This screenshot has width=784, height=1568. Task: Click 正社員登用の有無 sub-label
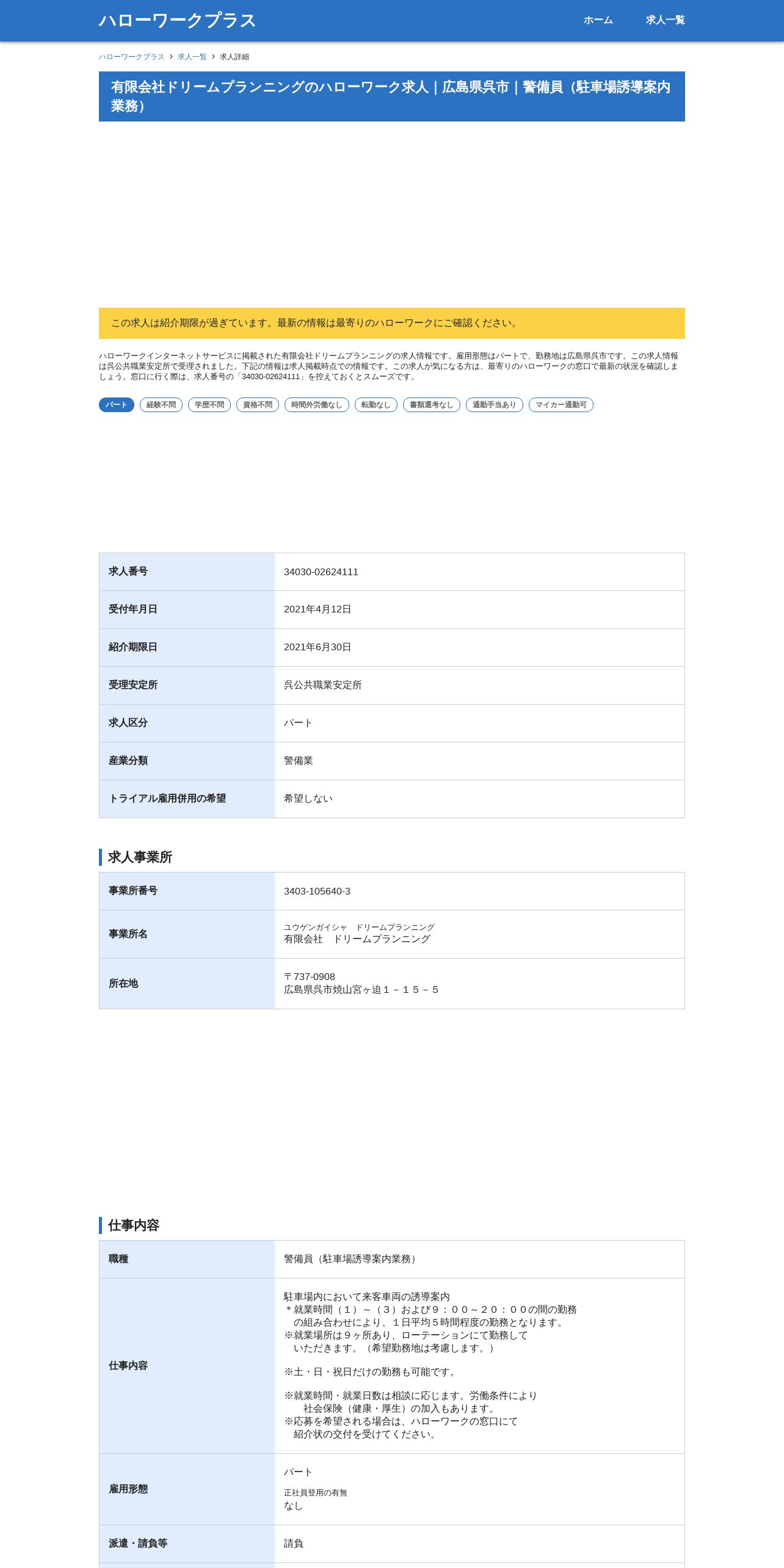pos(316,1493)
